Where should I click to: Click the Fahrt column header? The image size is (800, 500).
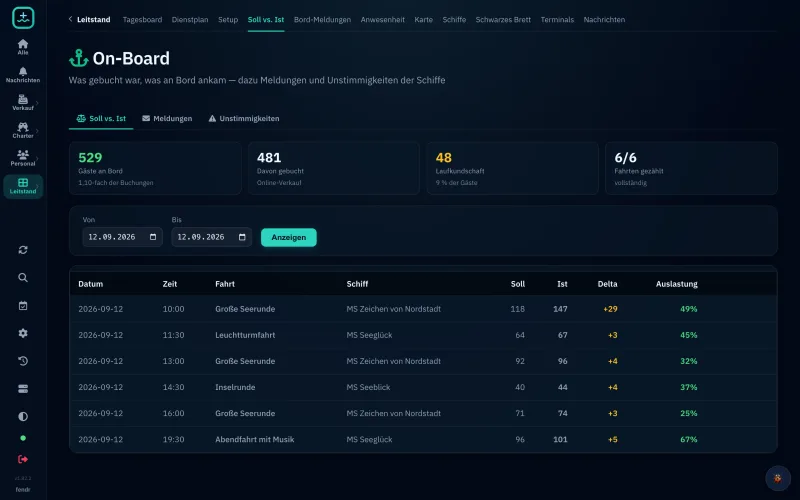225,284
